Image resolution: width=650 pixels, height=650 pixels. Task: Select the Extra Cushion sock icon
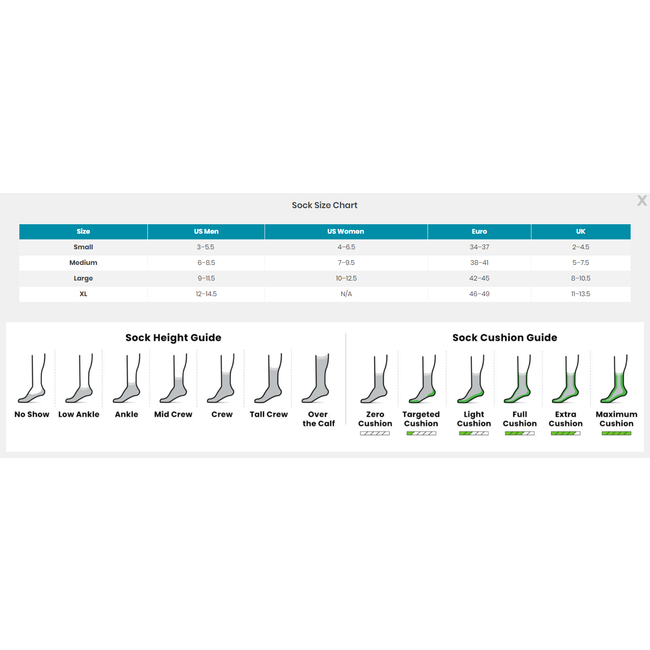click(566, 379)
